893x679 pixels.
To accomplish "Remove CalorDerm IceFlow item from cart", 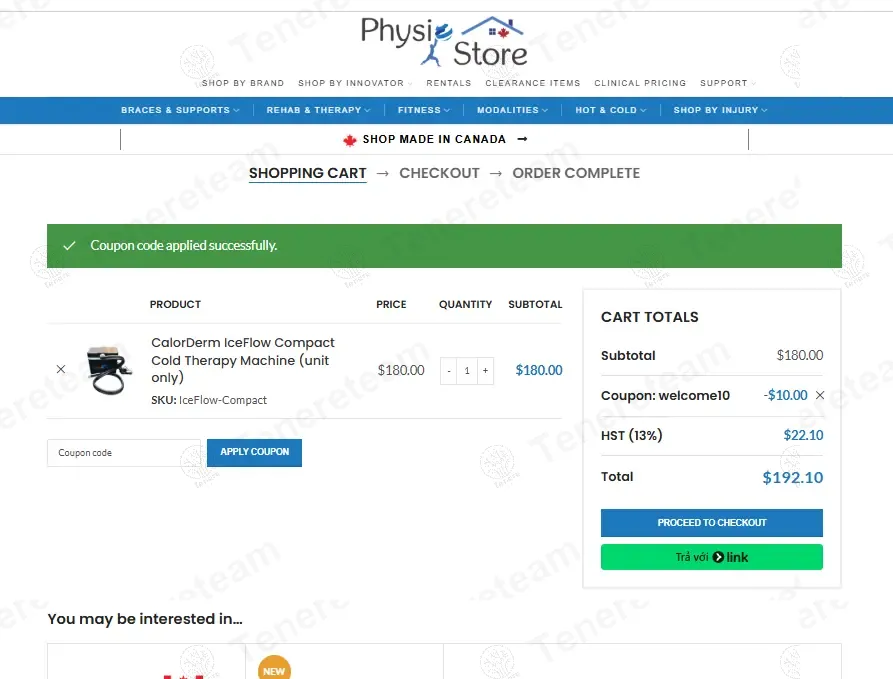I will coord(61,369).
